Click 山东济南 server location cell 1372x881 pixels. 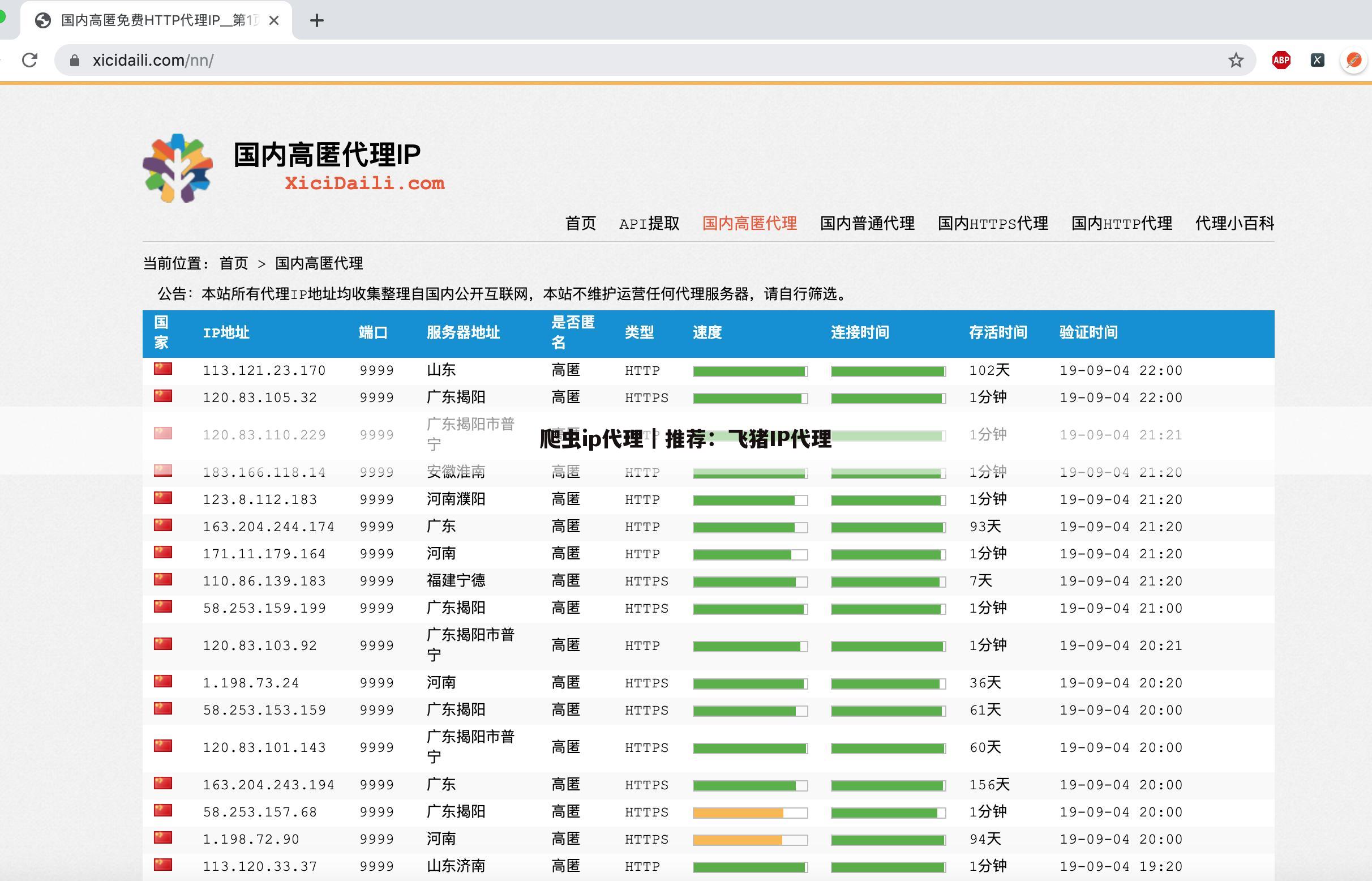tap(456, 866)
